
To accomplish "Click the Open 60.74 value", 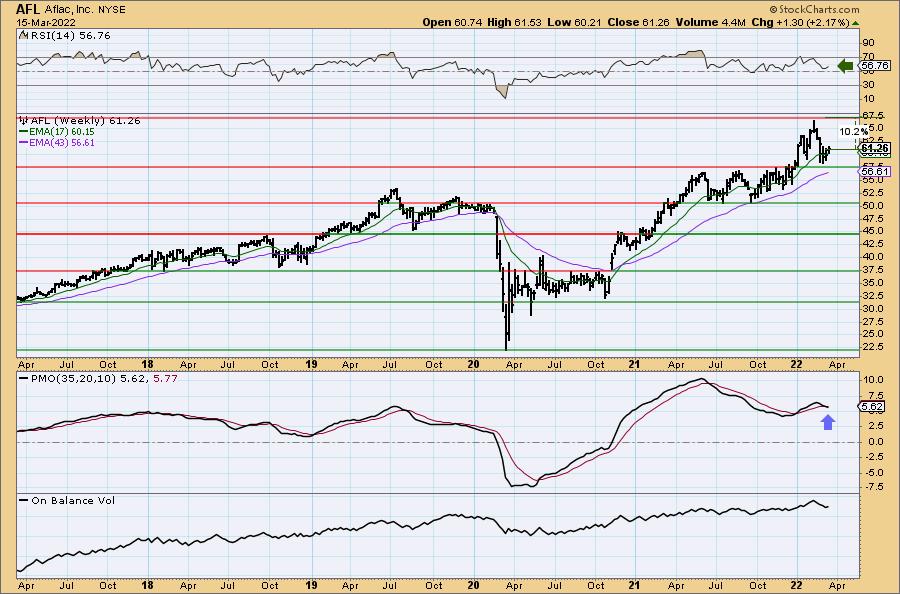I will [453, 22].
